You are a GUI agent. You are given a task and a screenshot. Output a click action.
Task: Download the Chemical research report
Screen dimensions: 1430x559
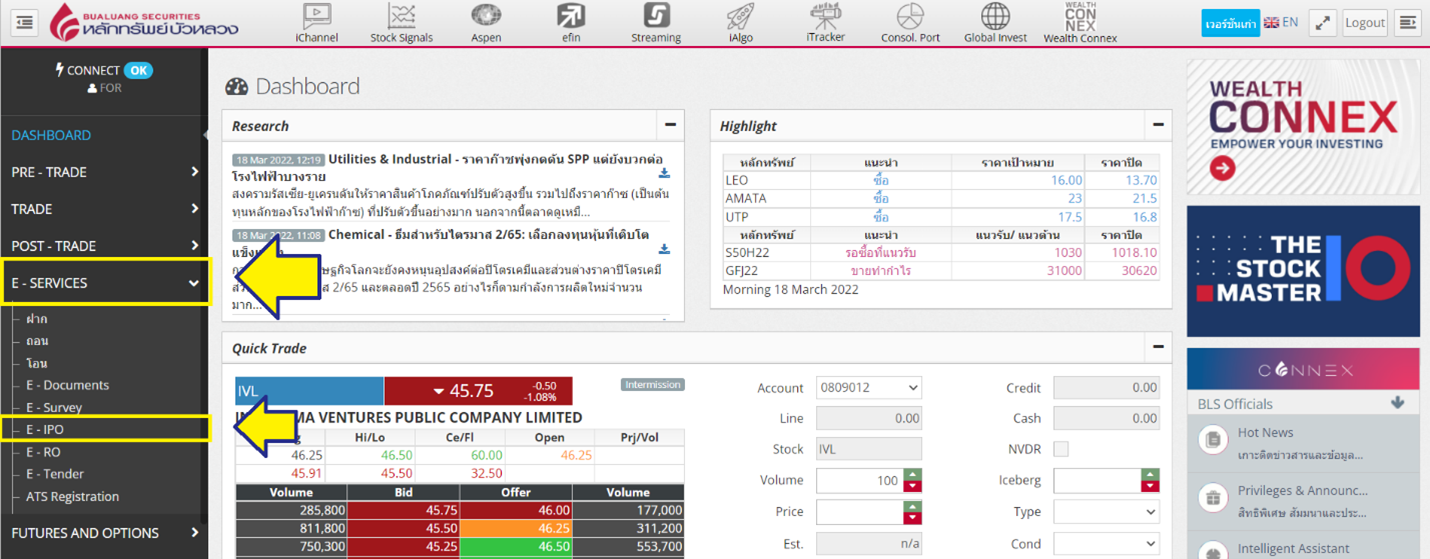pyautogui.click(x=664, y=249)
